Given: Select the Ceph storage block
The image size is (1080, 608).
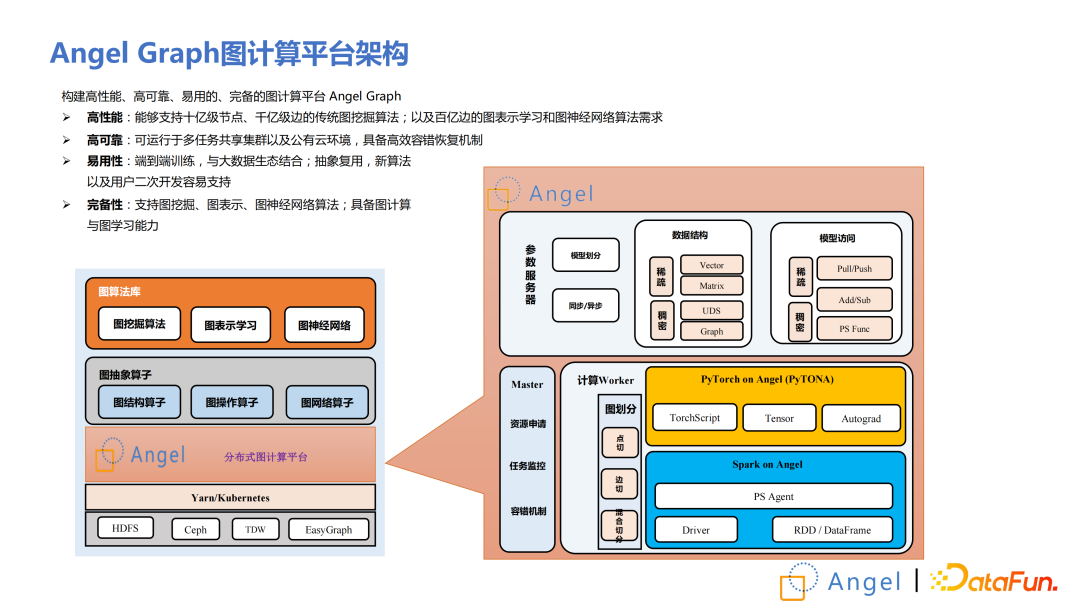Looking at the screenshot, I should click(x=195, y=528).
